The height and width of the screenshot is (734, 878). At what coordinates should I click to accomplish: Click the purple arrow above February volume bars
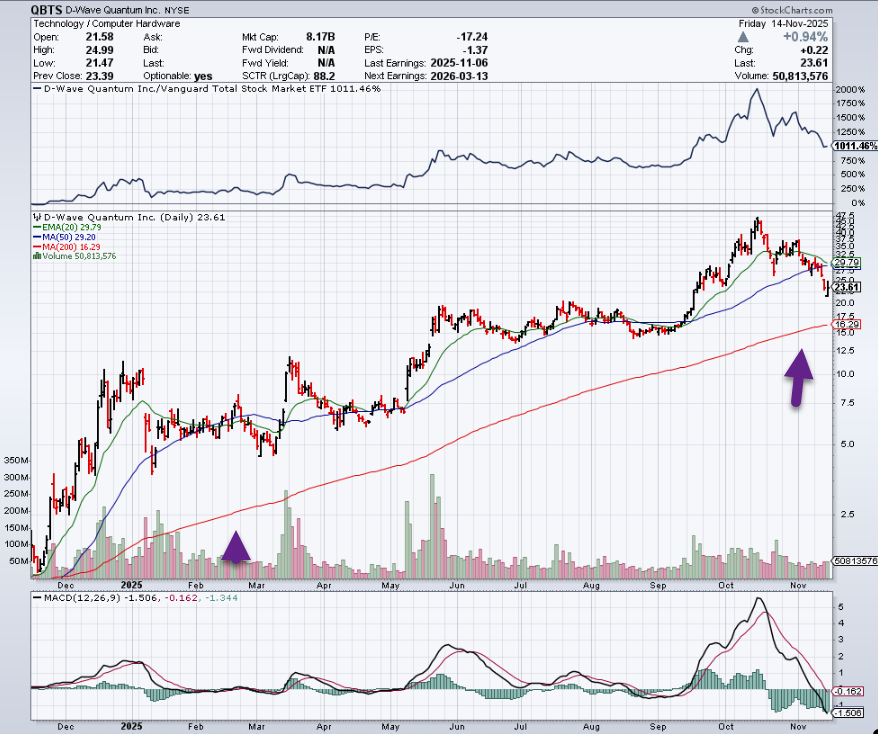point(236,547)
